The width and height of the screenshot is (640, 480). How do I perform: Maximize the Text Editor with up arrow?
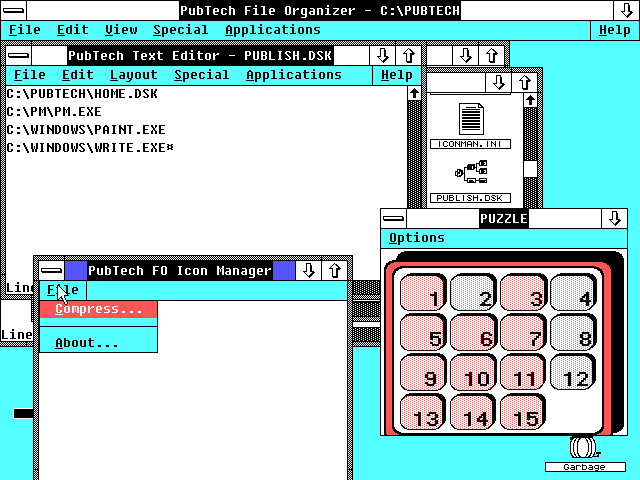click(x=409, y=56)
